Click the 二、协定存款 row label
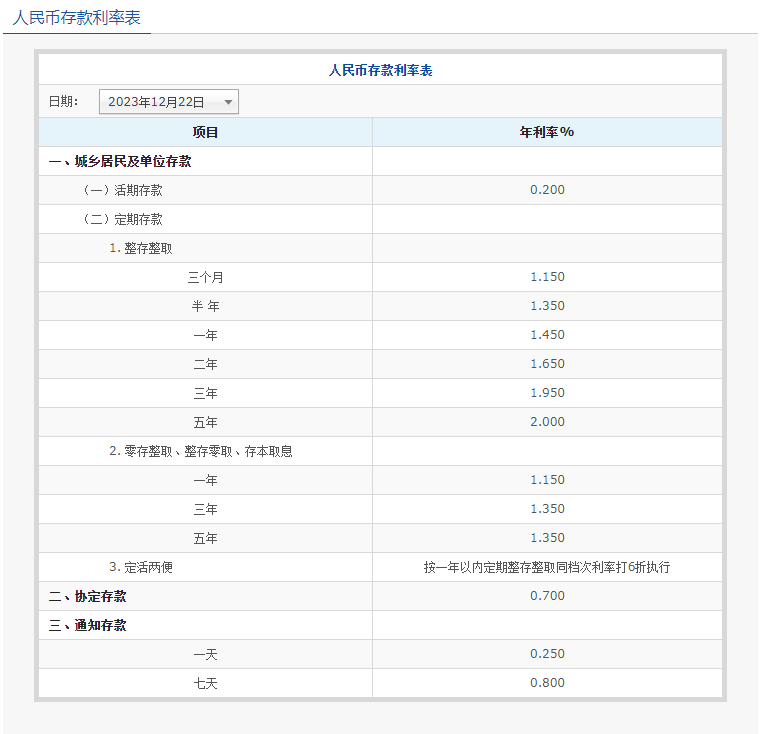Image resolution: width=760 pixels, height=734 pixels. (x=88, y=596)
